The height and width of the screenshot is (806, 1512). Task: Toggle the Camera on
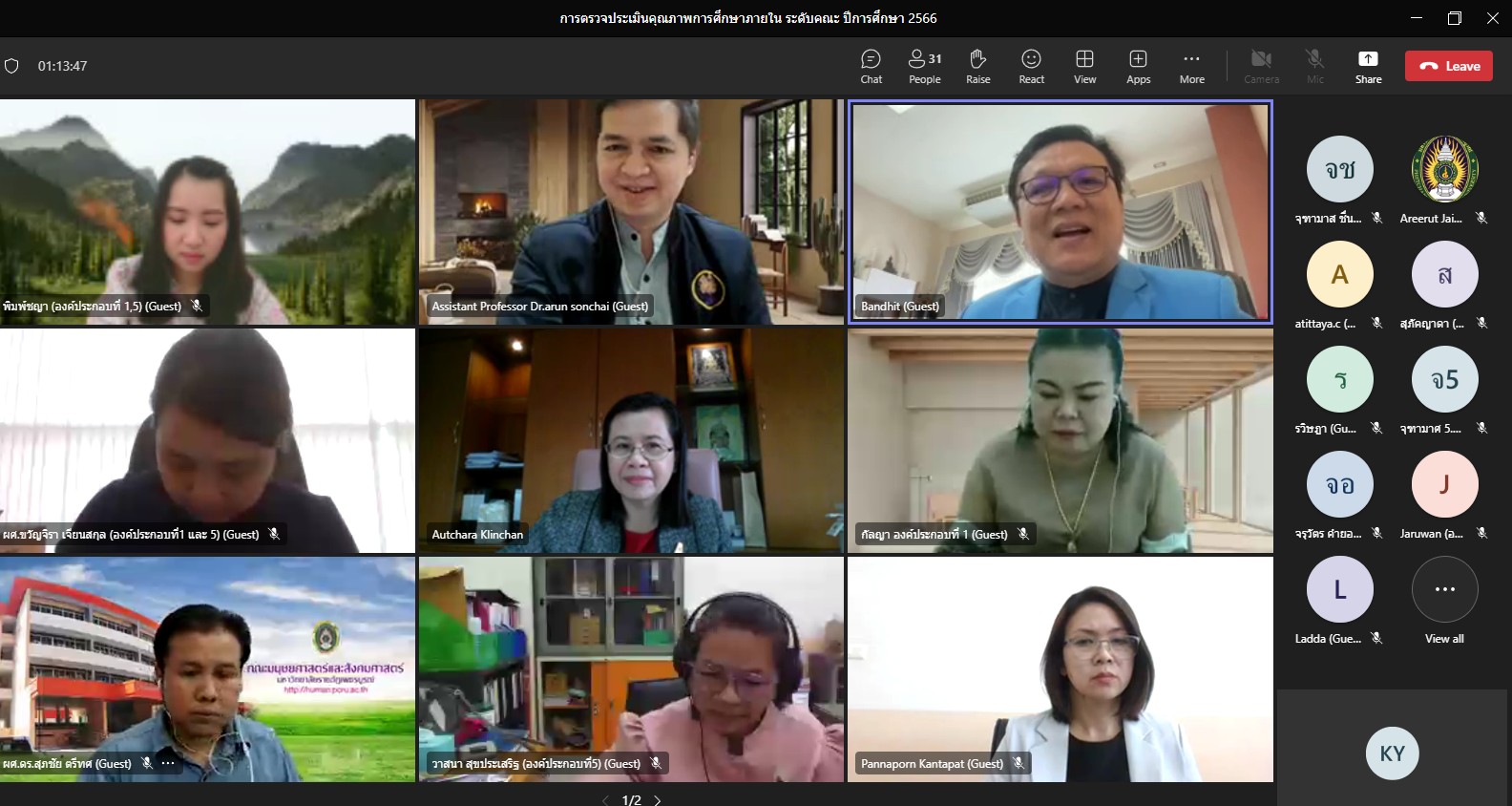point(1261,66)
